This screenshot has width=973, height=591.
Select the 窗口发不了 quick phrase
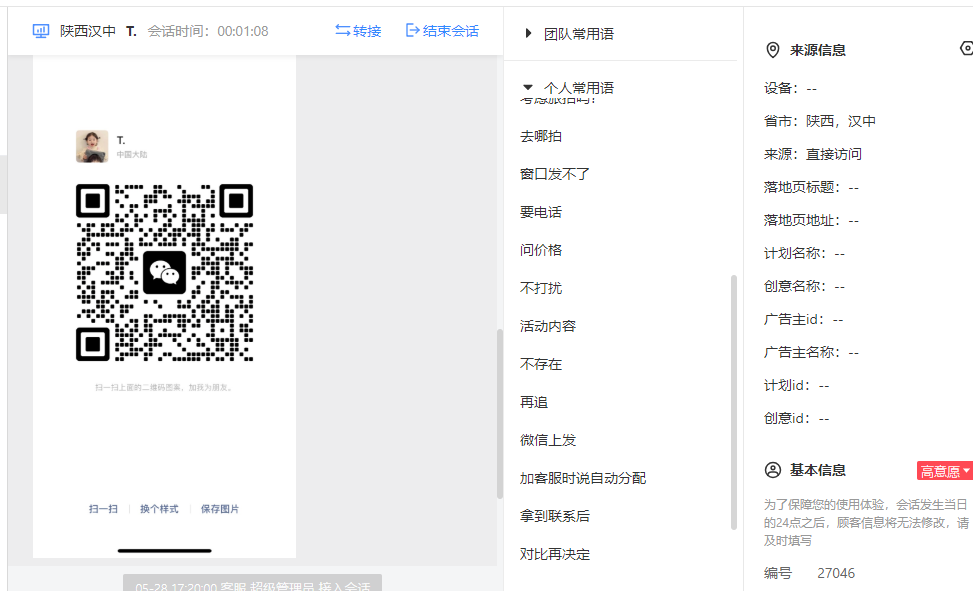point(555,174)
